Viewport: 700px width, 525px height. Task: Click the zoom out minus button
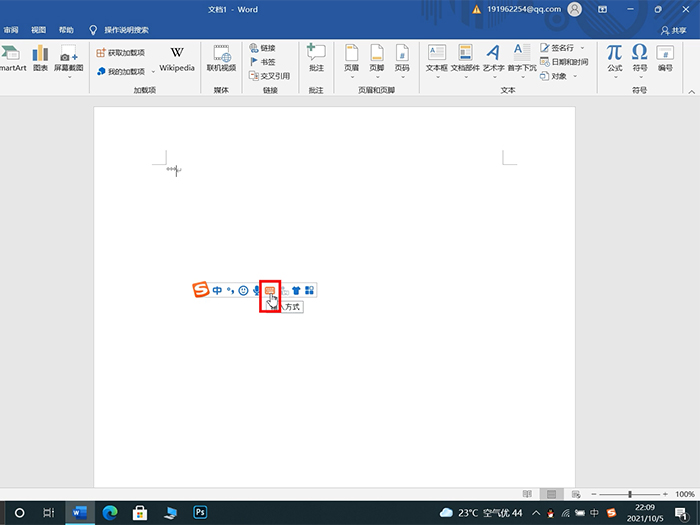594,494
